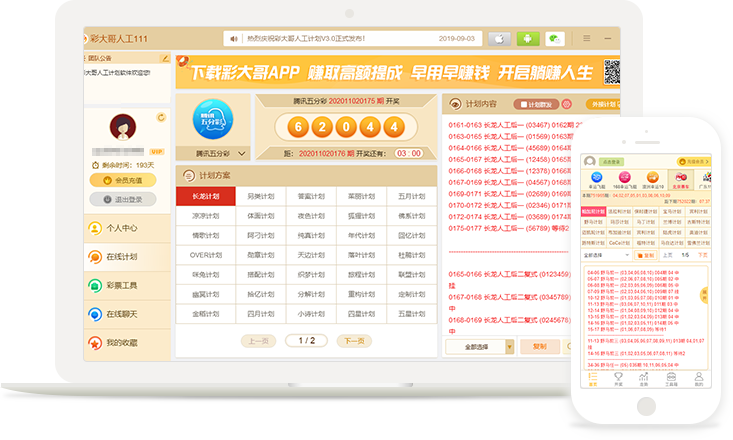Click the red settings gear in 计划内容 header

point(567,104)
